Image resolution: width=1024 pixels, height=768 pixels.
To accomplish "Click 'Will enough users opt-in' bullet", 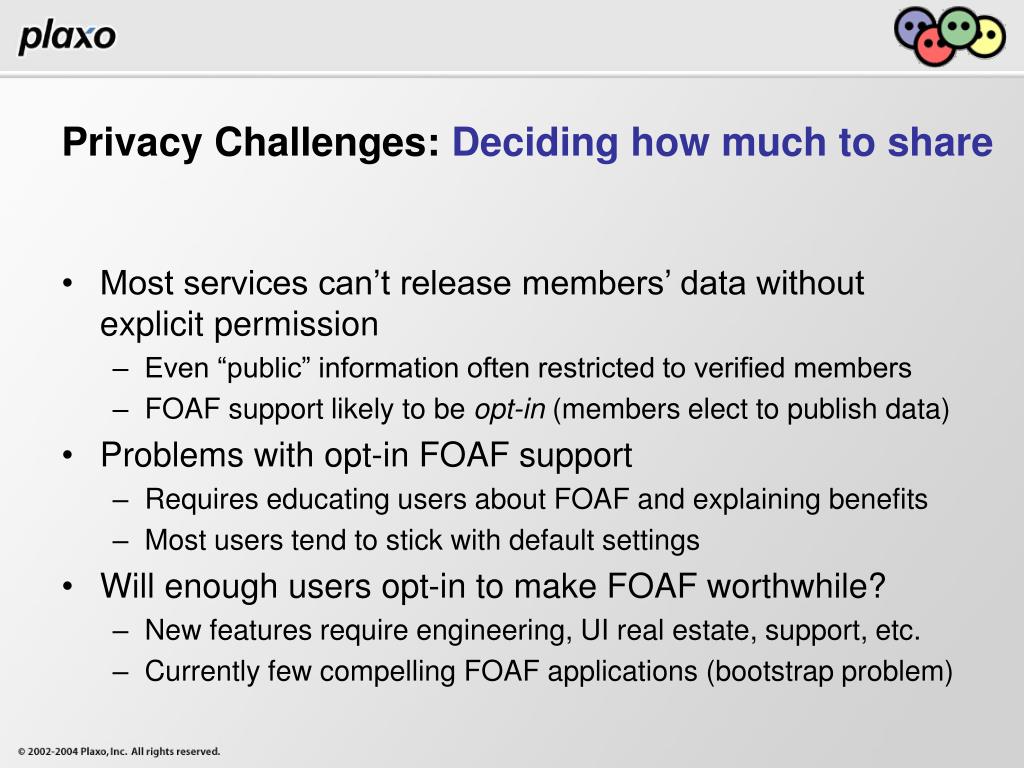I will 492,586.
